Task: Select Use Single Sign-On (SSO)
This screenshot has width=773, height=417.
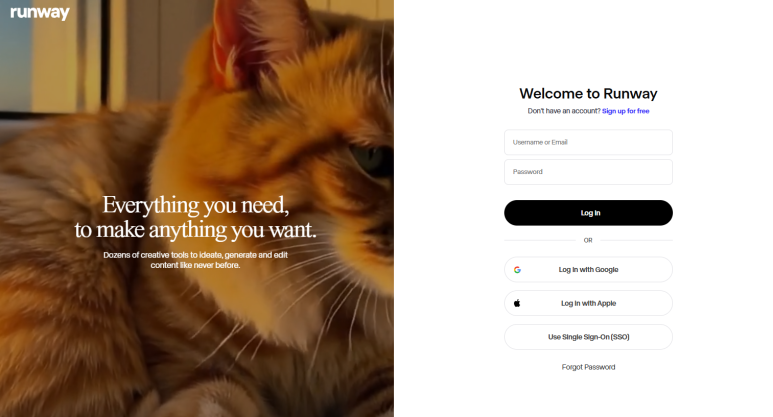Action: [588, 337]
